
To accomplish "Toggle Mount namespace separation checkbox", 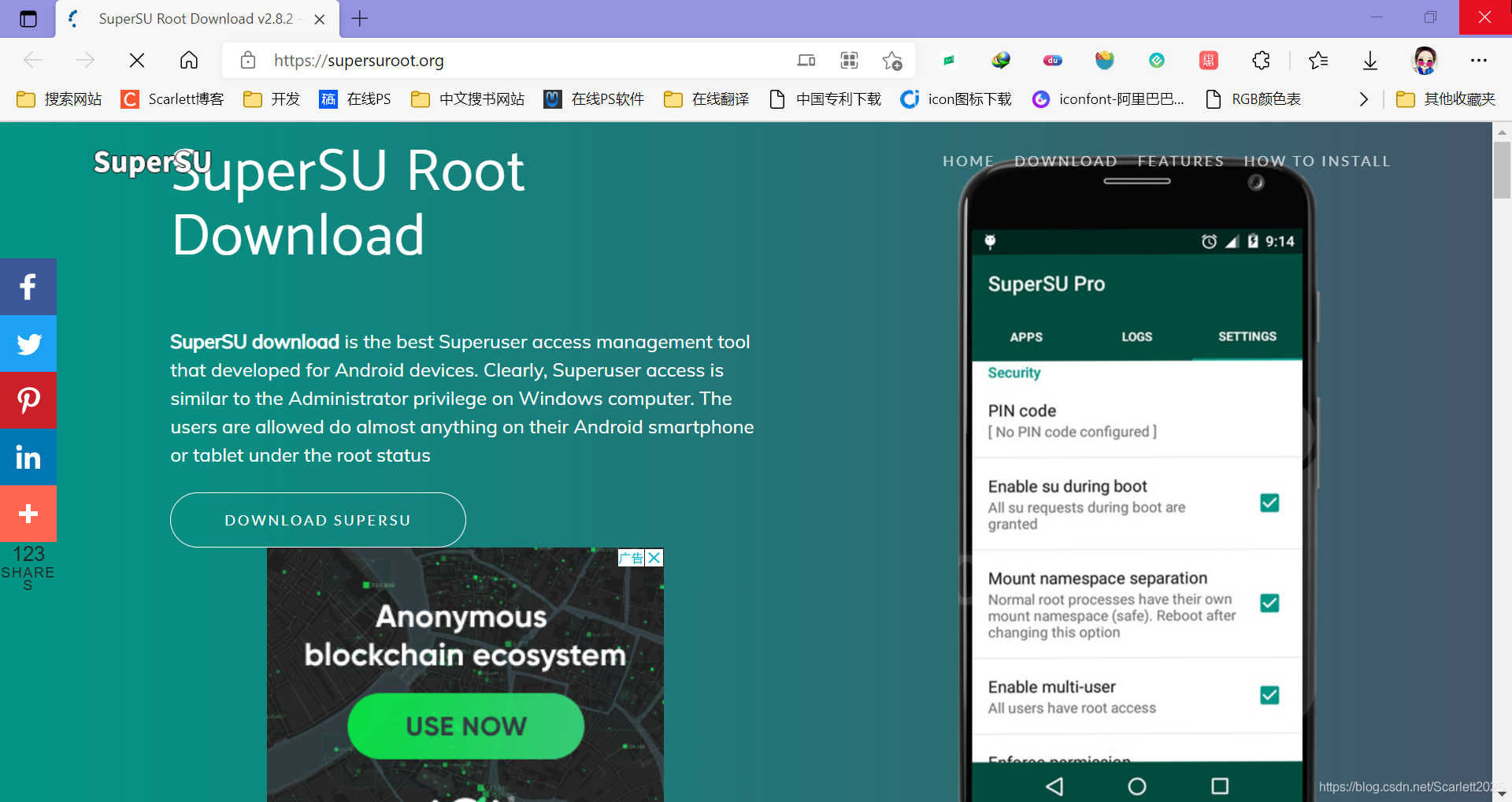I will (1269, 603).
